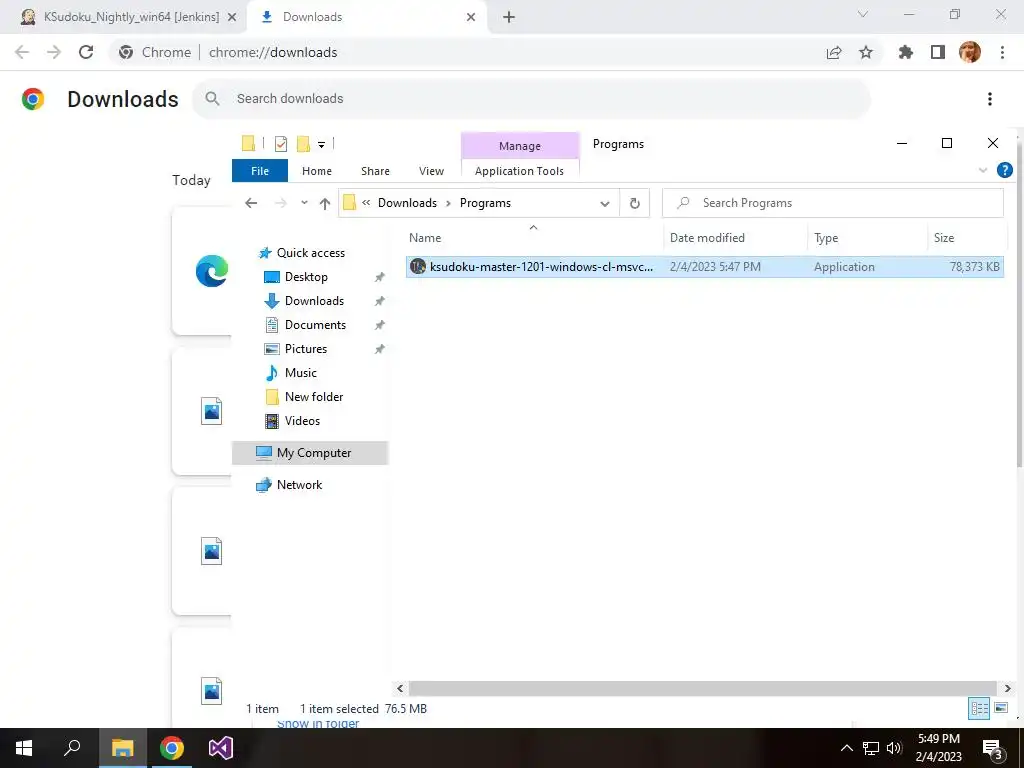
Task: Reload the Chrome downloads page
Action: [x=86, y=52]
